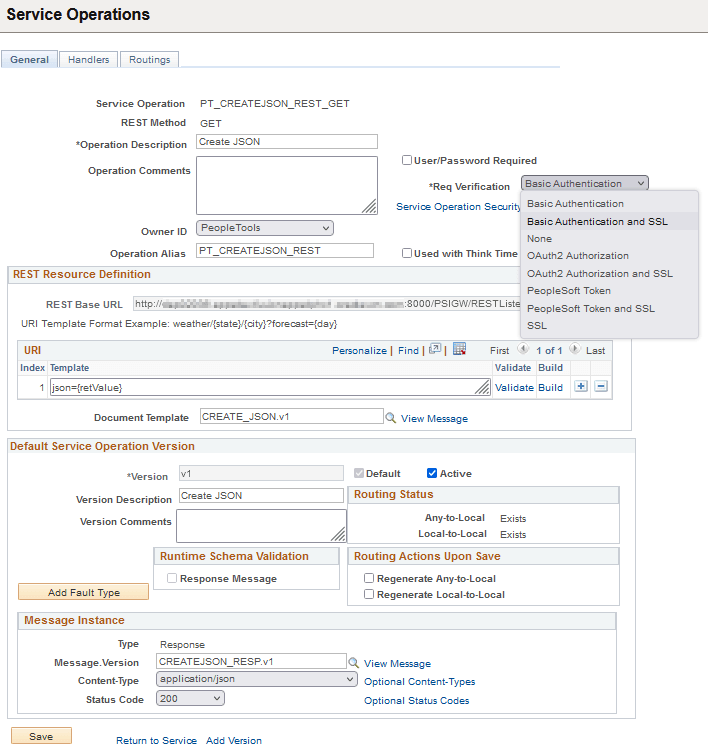Go to next URI row arrow
Screen dimensions: 708x750
(574, 349)
